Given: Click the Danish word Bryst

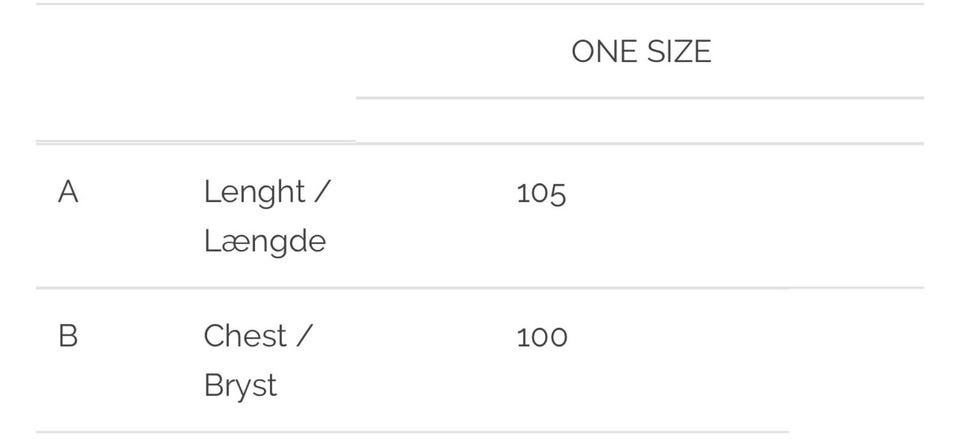Looking at the screenshot, I should (x=240, y=385).
